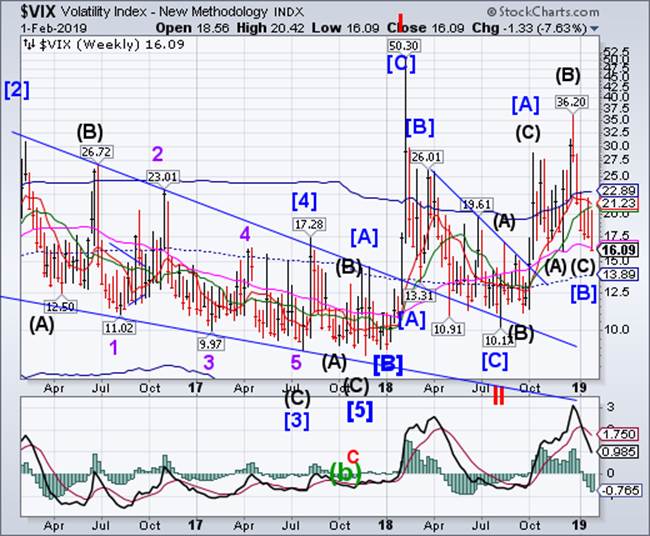Click the 26.01 price callout
Viewport: 650px width, 536px height.
pyautogui.click(x=426, y=157)
